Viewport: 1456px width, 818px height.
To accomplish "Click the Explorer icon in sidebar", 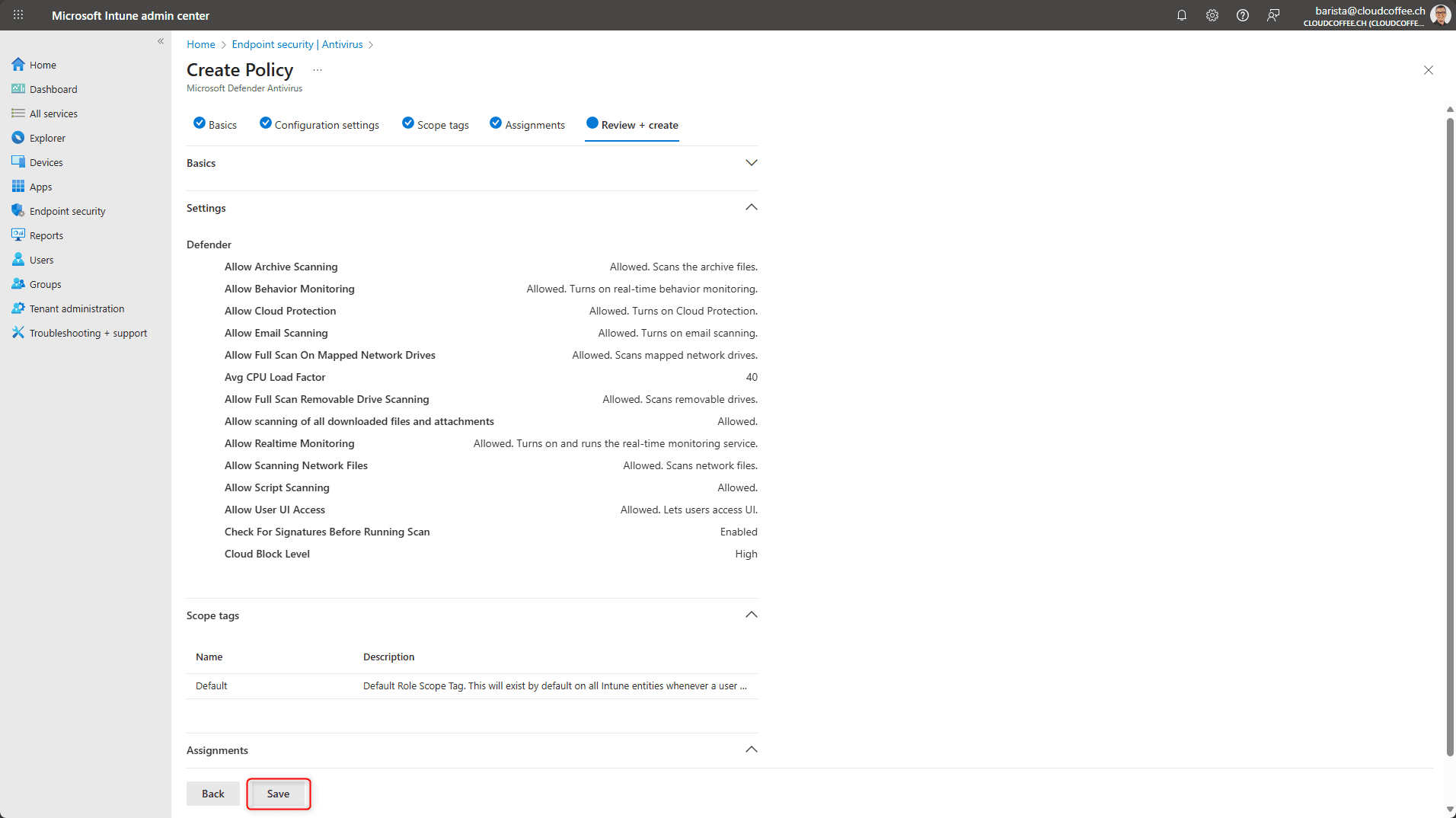I will pos(18,138).
